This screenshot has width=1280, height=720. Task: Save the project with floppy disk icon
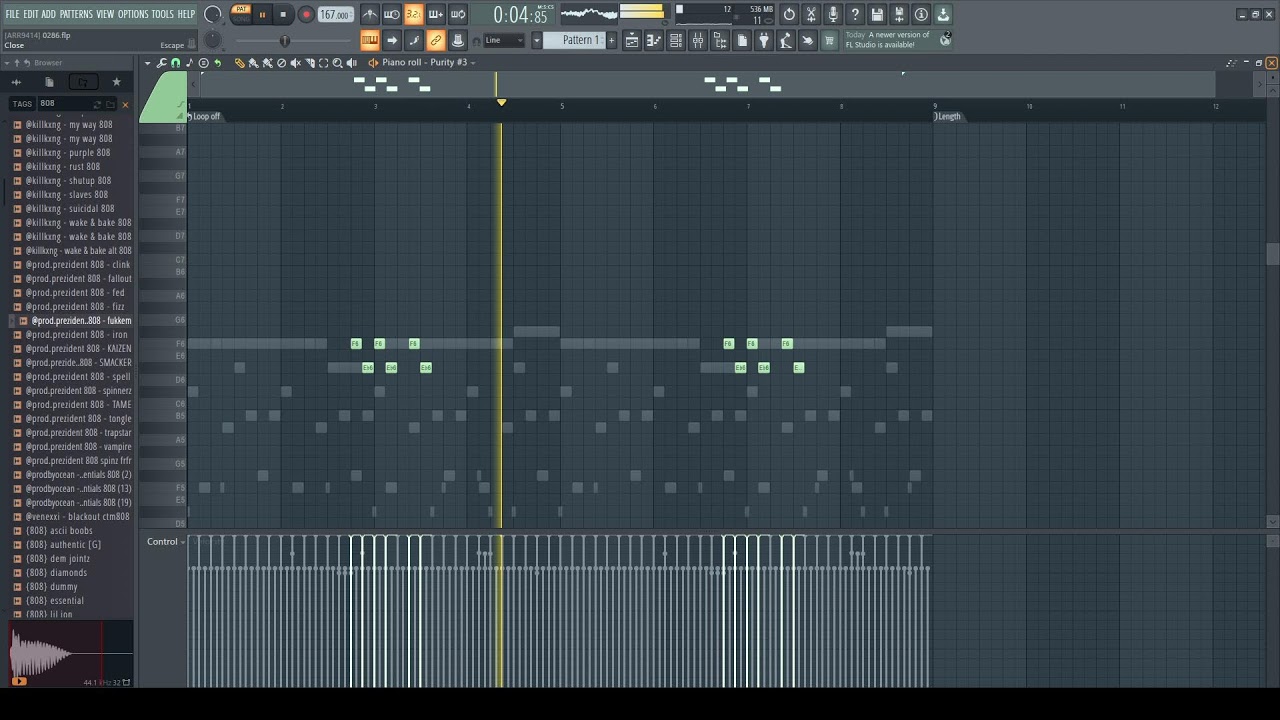(877, 14)
